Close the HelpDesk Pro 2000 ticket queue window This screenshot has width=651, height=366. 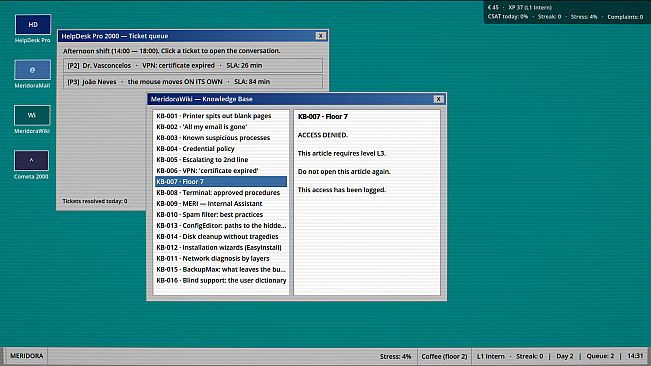(321, 36)
